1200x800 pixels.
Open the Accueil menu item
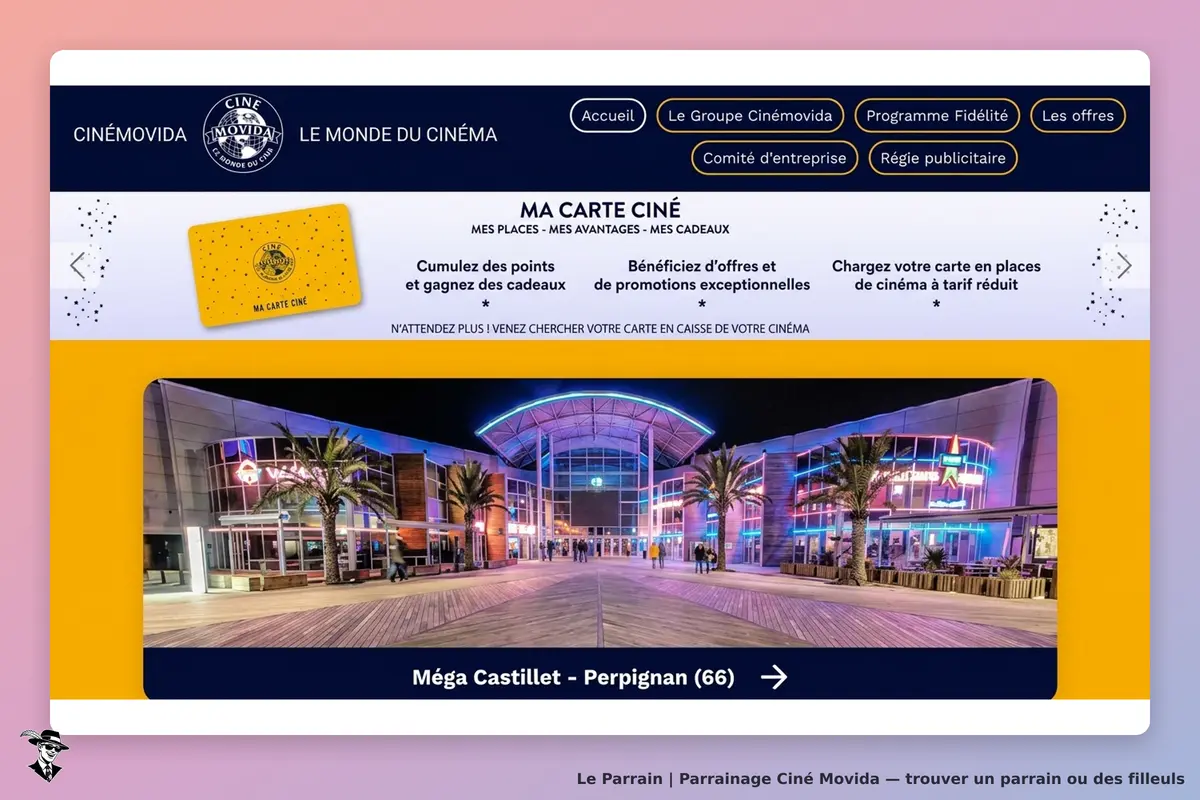click(608, 116)
